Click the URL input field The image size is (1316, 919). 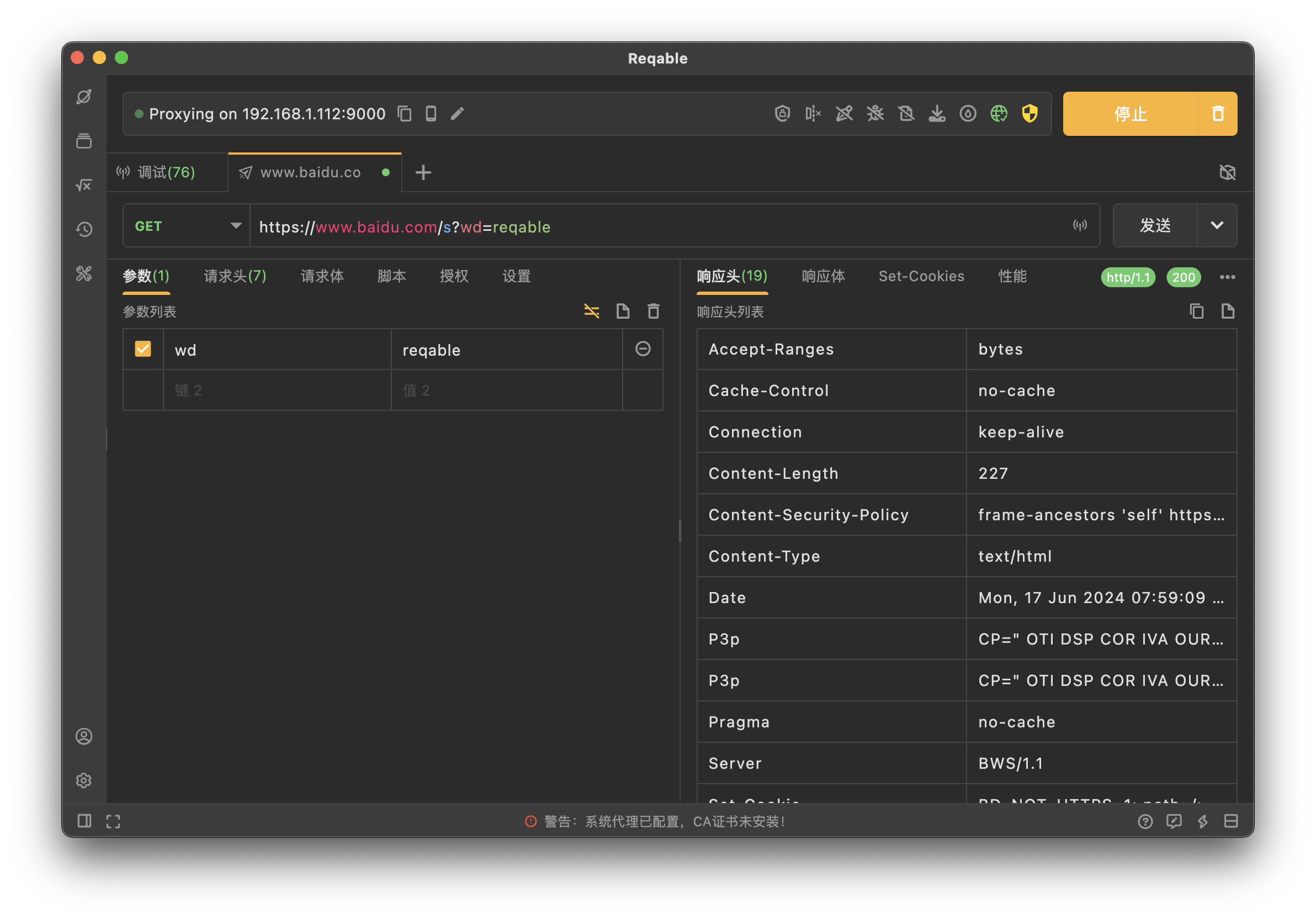pyautogui.click(x=659, y=226)
